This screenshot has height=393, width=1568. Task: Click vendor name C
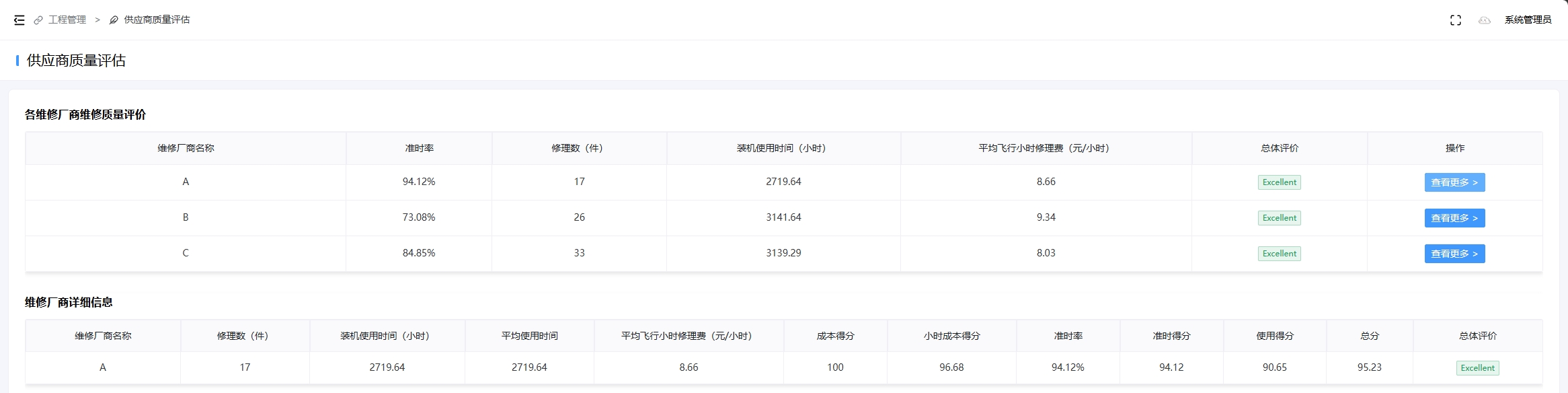pyautogui.click(x=186, y=253)
